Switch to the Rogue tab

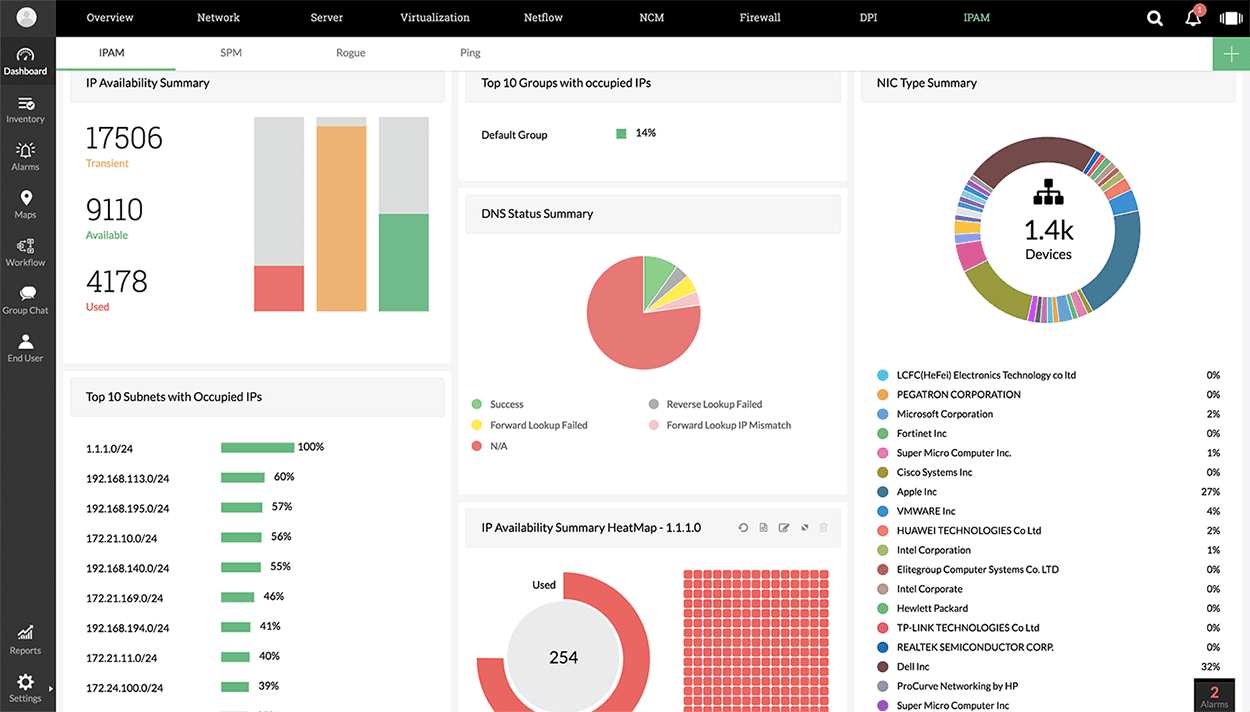tap(350, 53)
